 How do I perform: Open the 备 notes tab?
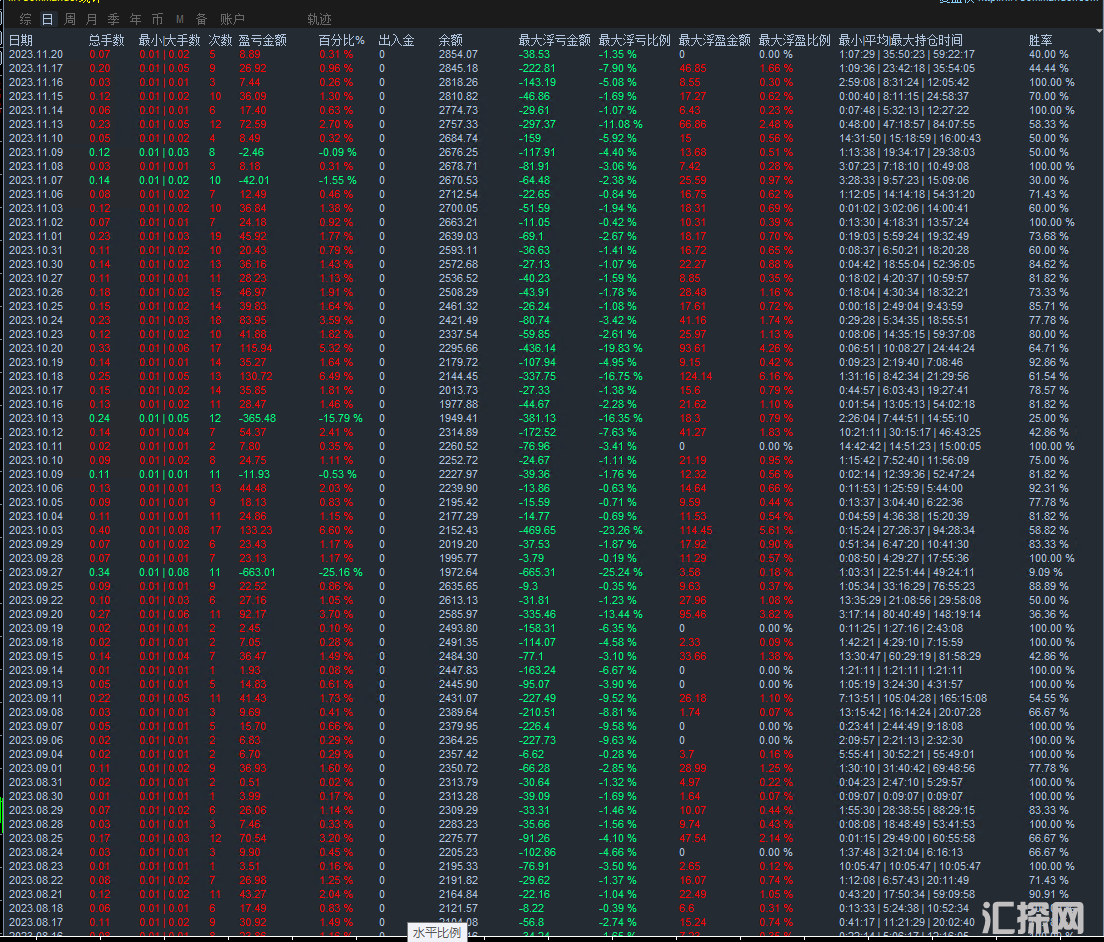click(201, 19)
